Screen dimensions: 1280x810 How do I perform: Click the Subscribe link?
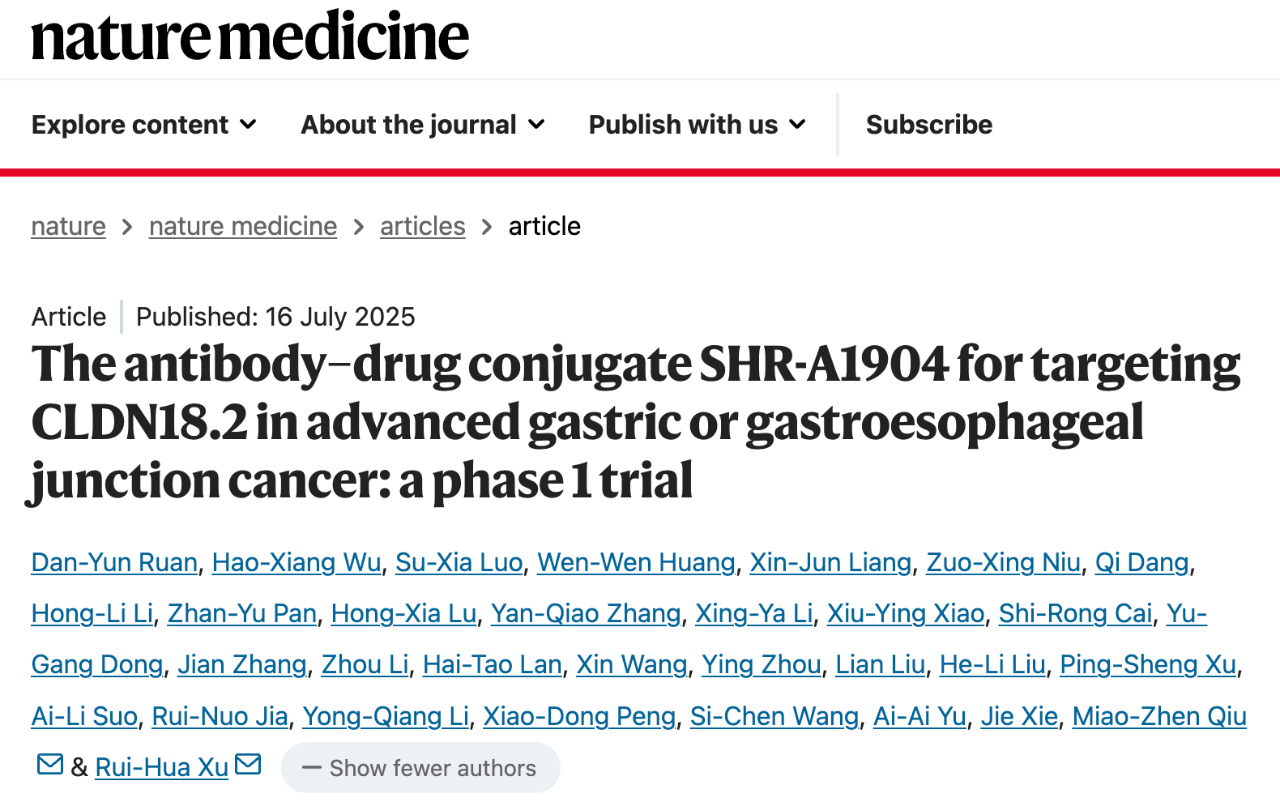[929, 125]
